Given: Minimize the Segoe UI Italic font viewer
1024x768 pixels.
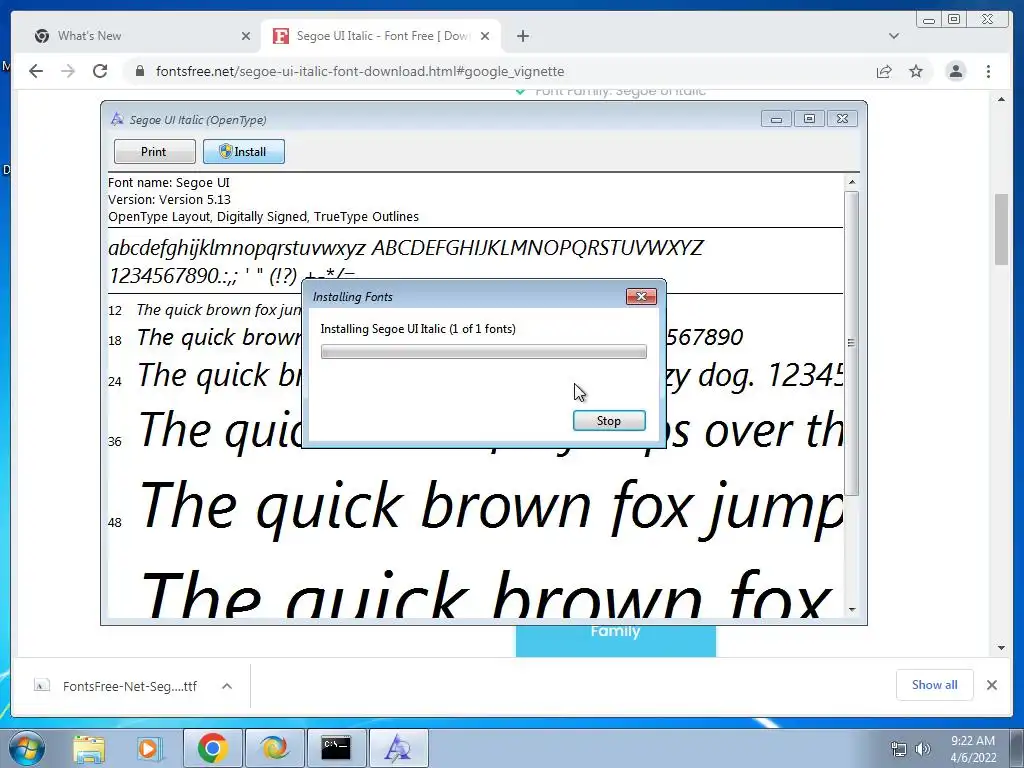Looking at the screenshot, I should [776, 119].
